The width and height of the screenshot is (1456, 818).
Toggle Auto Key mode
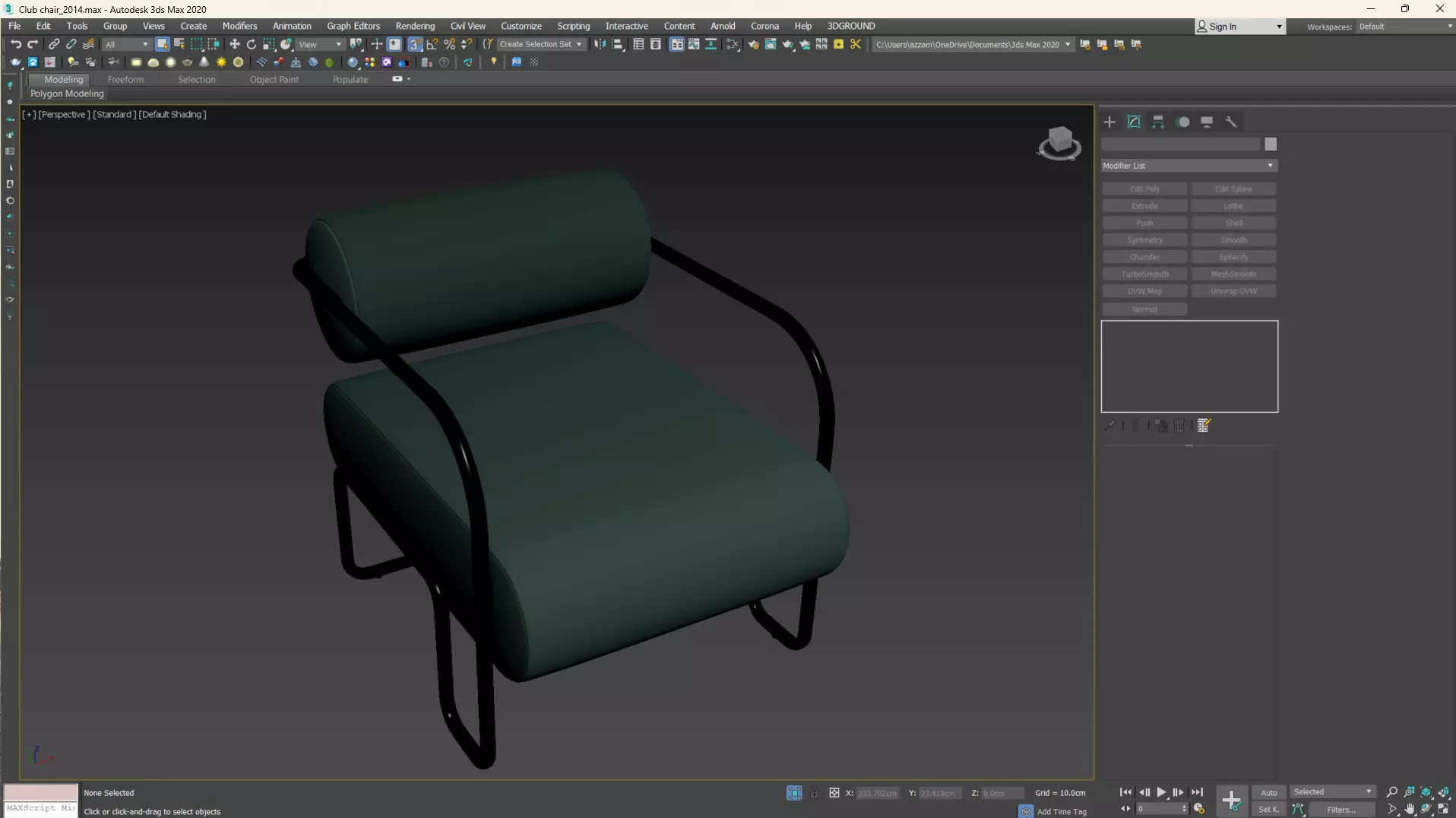(1269, 793)
